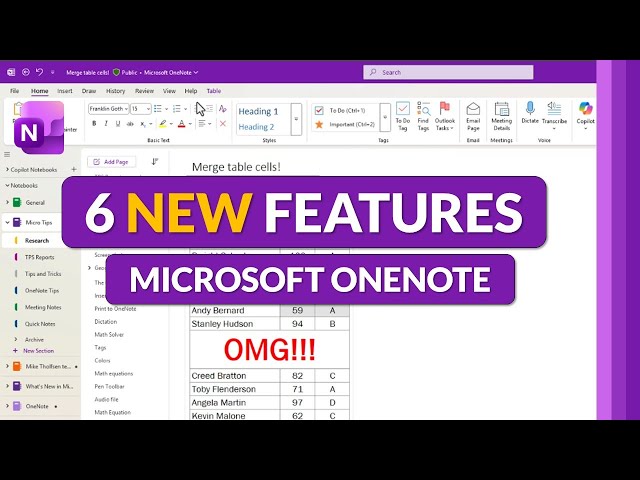Apply the Heading 1 style
Viewport: 640px width, 480px height.
click(x=258, y=111)
